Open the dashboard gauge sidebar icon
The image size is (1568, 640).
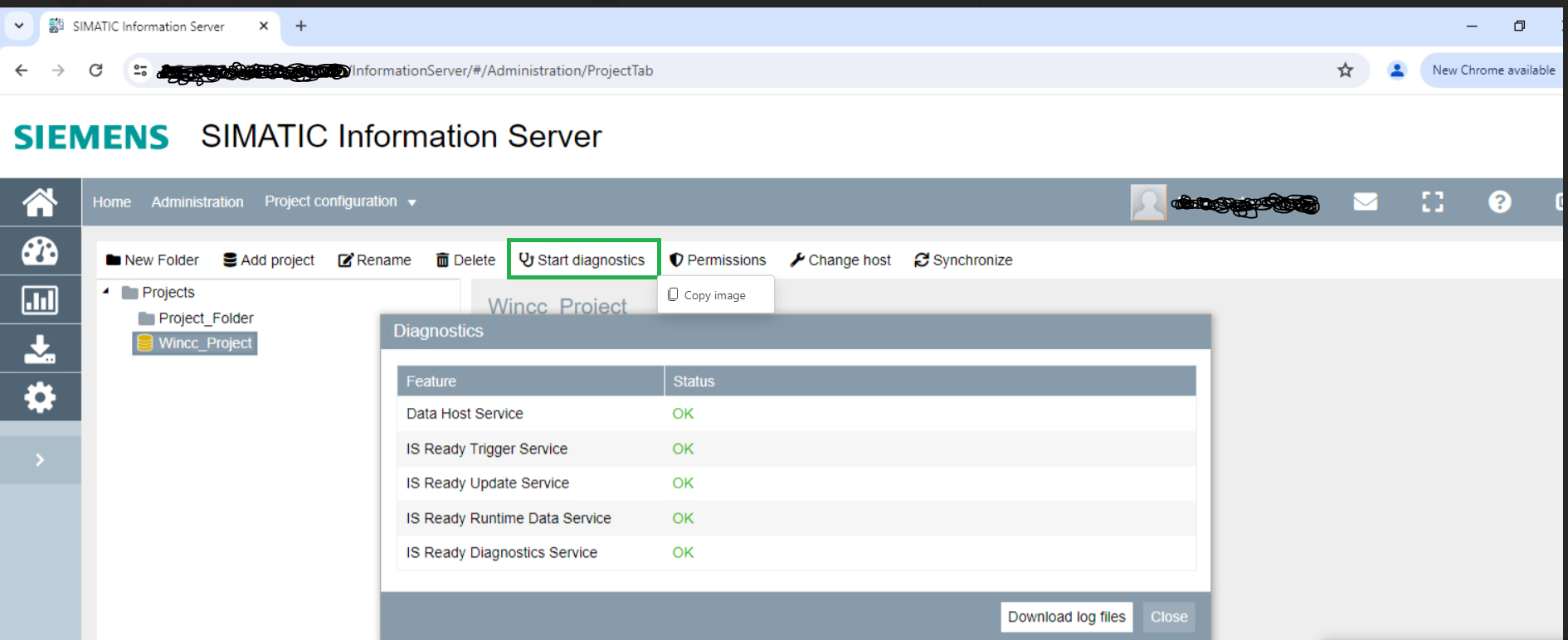tap(40, 250)
